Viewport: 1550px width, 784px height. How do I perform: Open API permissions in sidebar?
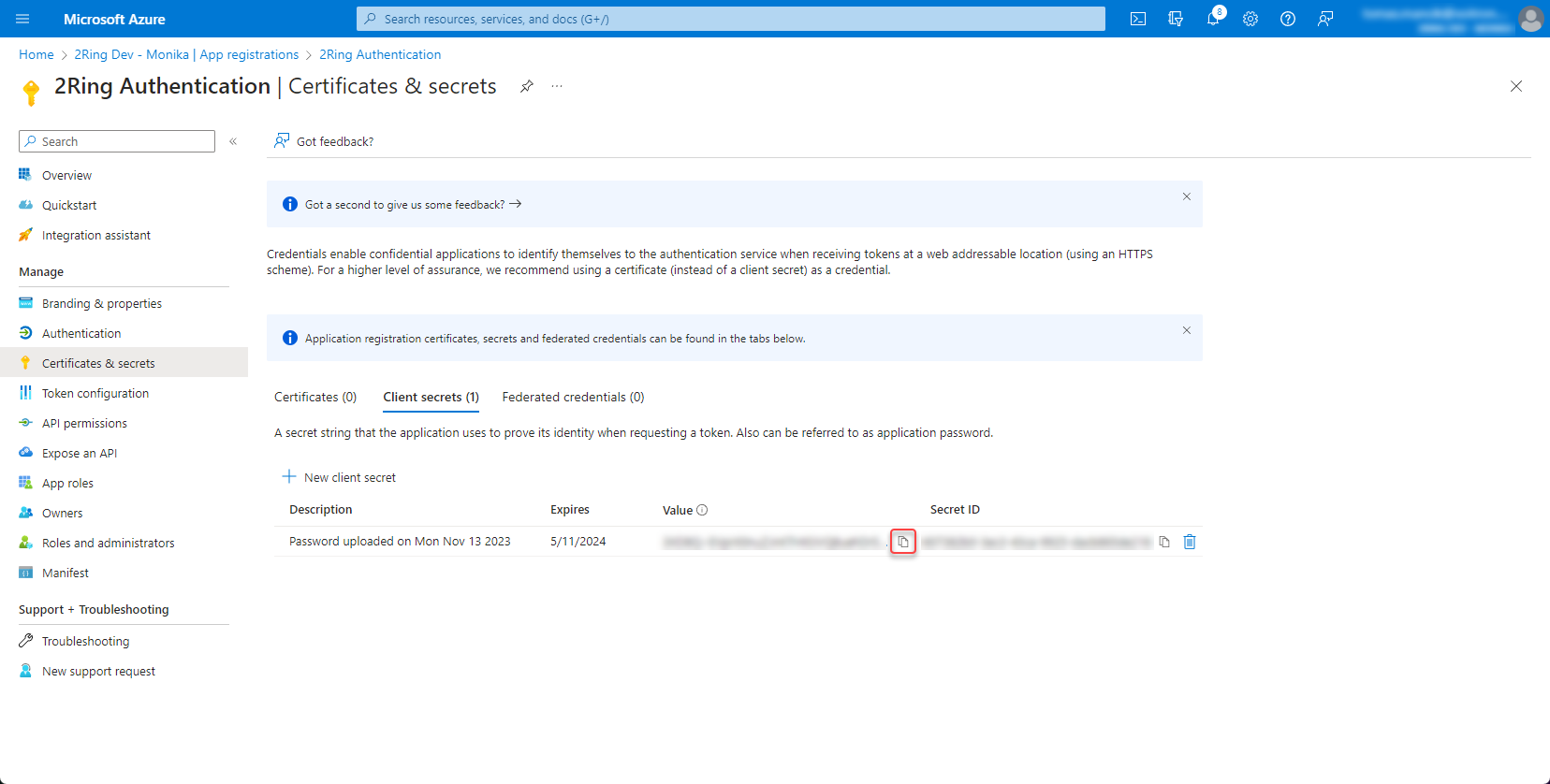pos(84,423)
